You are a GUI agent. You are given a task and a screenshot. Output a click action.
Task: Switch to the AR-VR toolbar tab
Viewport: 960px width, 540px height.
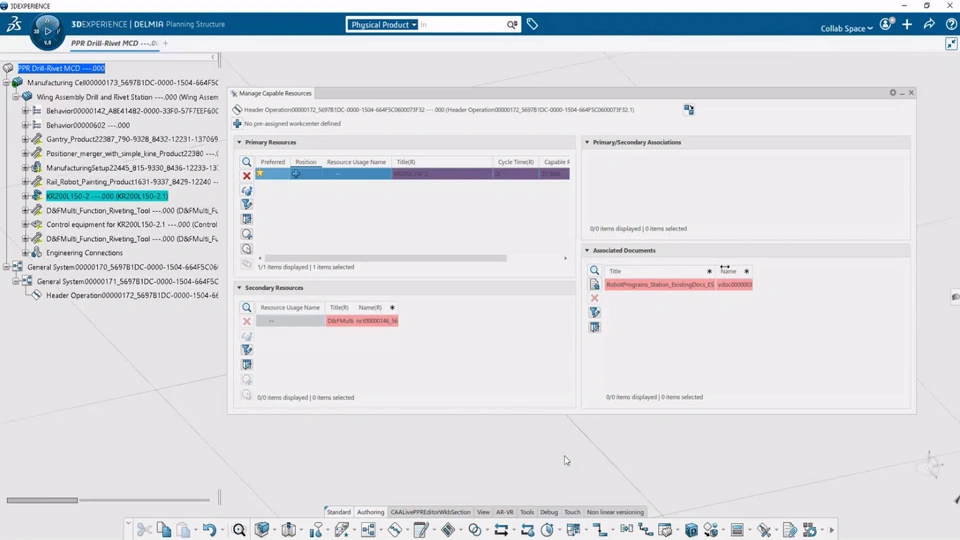pyautogui.click(x=504, y=512)
